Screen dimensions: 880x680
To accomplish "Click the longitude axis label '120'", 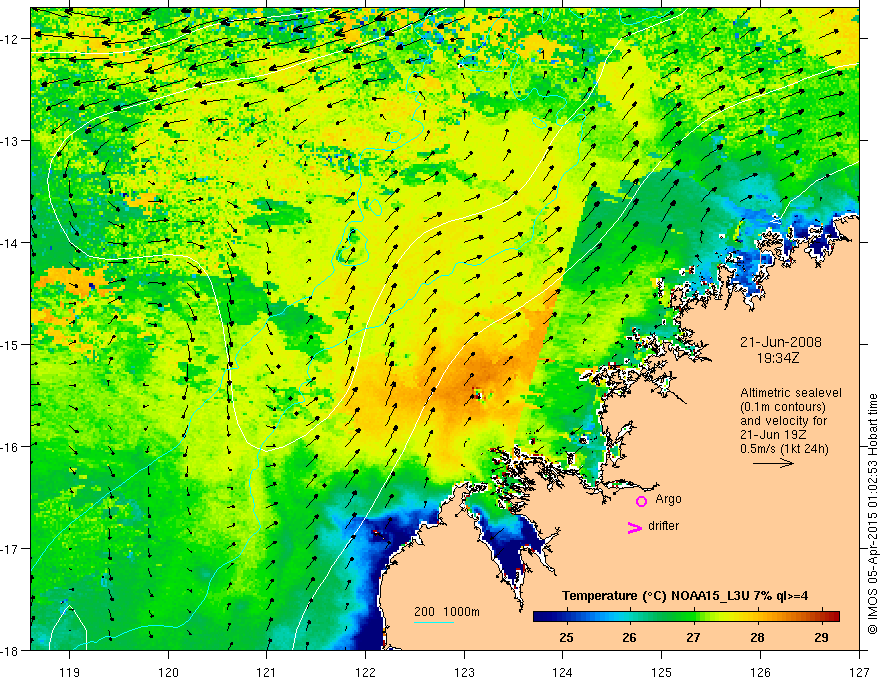I will (x=168, y=672).
